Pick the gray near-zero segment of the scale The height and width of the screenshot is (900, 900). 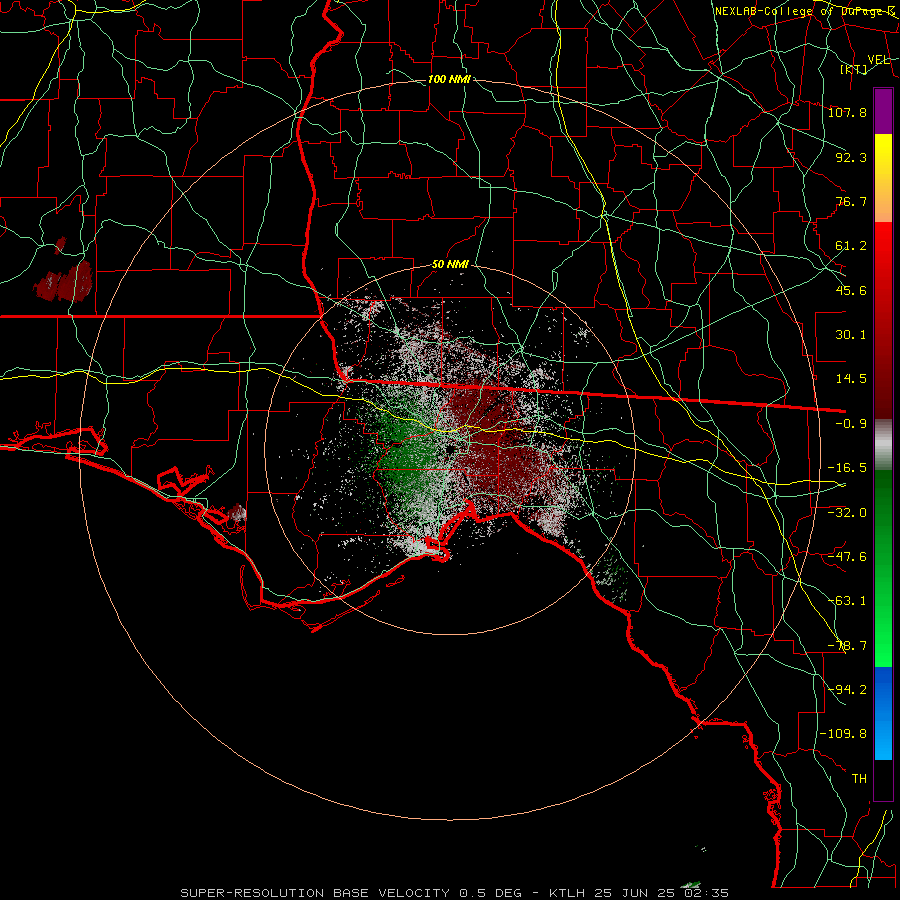pyautogui.click(x=883, y=444)
